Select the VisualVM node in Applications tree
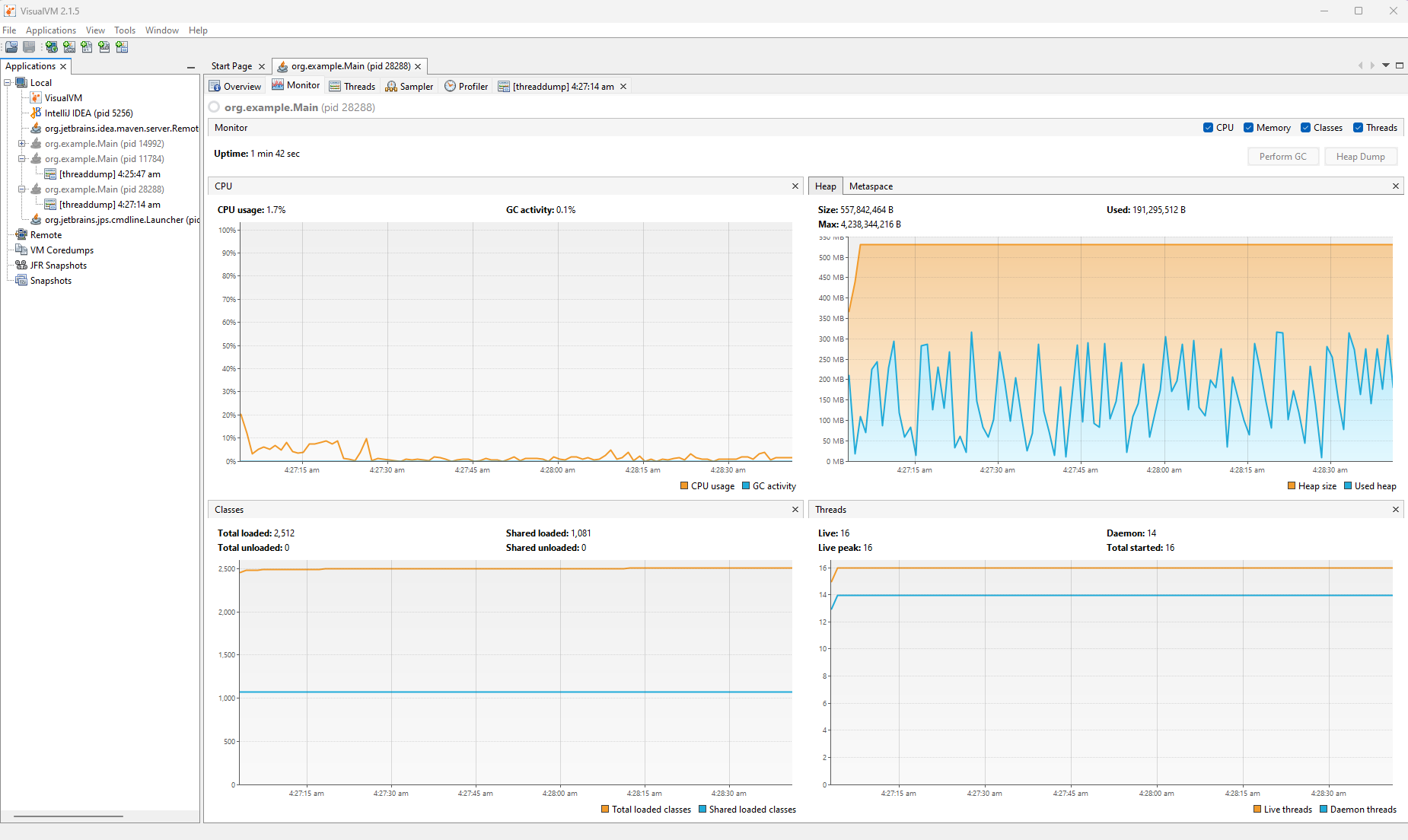The height and width of the screenshot is (840, 1408). click(62, 97)
